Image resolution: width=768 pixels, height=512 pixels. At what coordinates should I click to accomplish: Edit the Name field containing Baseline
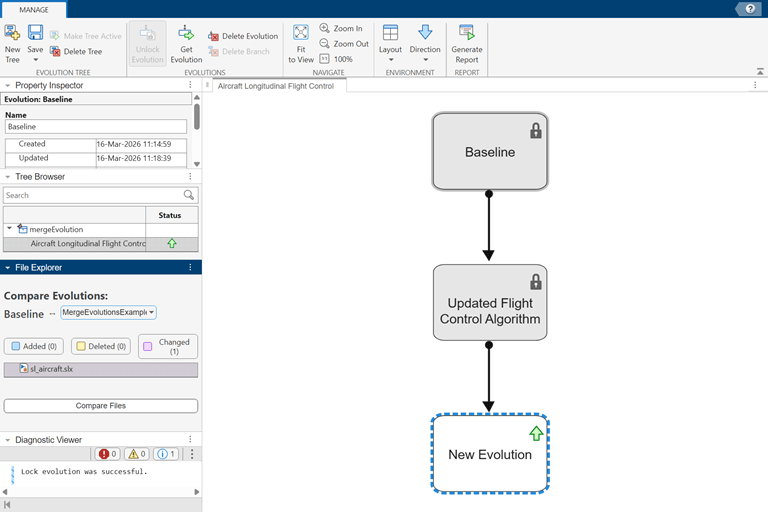[96, 126]
